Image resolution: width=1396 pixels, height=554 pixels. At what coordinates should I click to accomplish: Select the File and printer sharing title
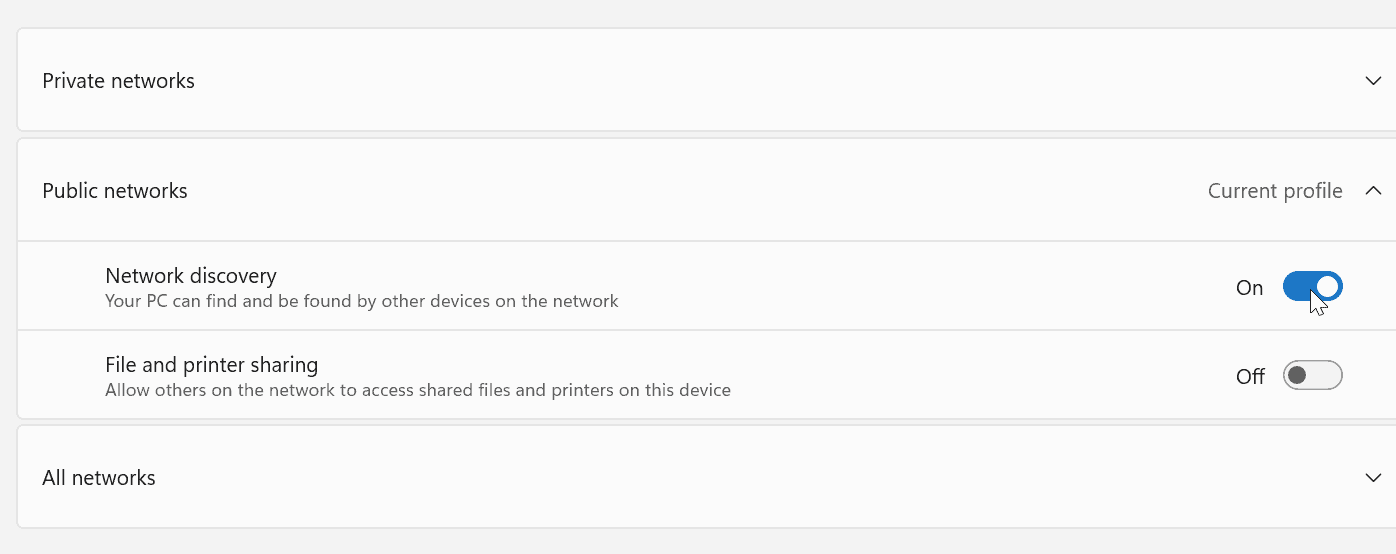pyautogui.click(x=211, y=364)
